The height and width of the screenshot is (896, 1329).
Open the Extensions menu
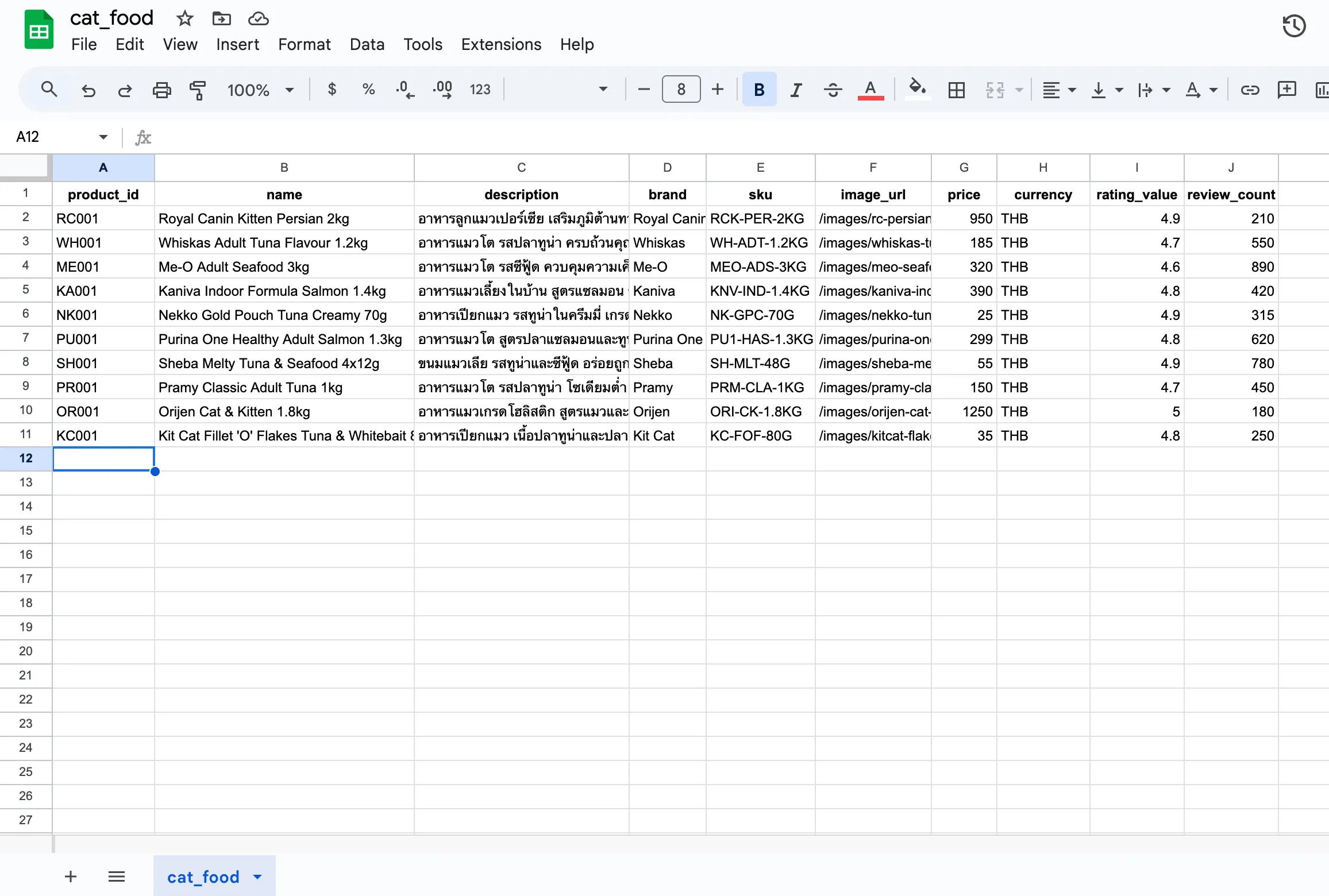[501, 44]
